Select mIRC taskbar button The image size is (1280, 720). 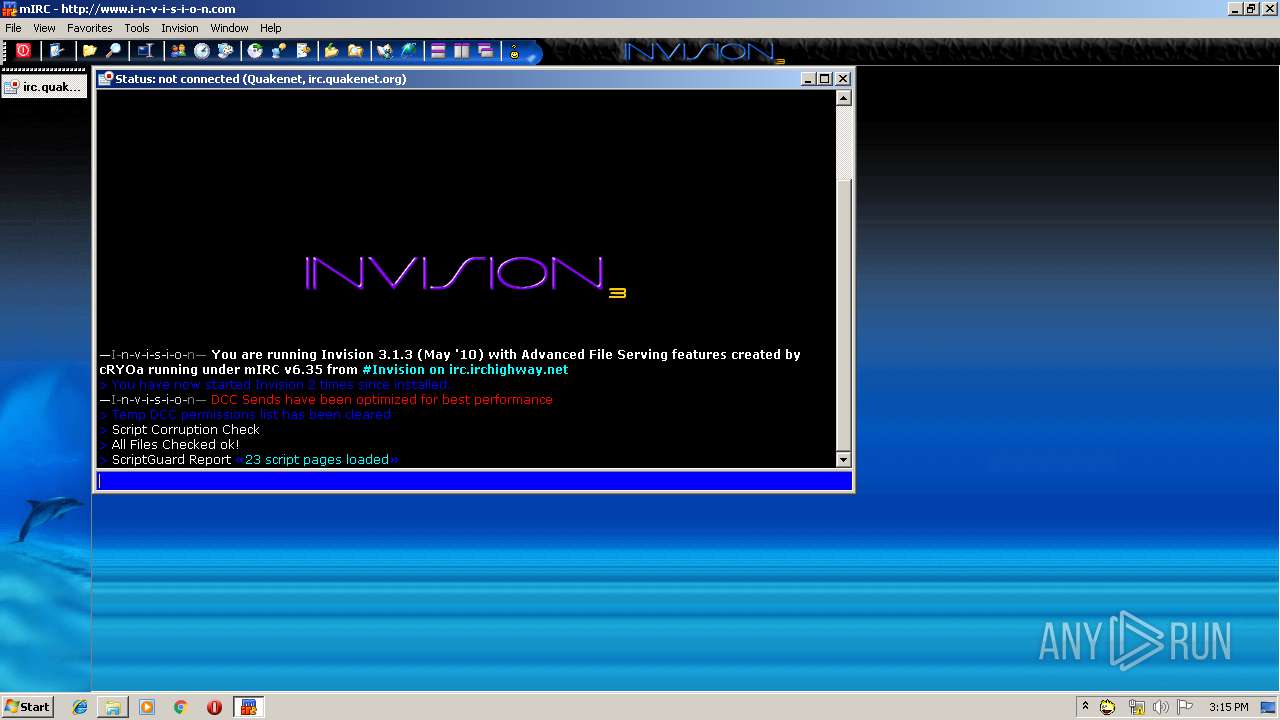248,707
